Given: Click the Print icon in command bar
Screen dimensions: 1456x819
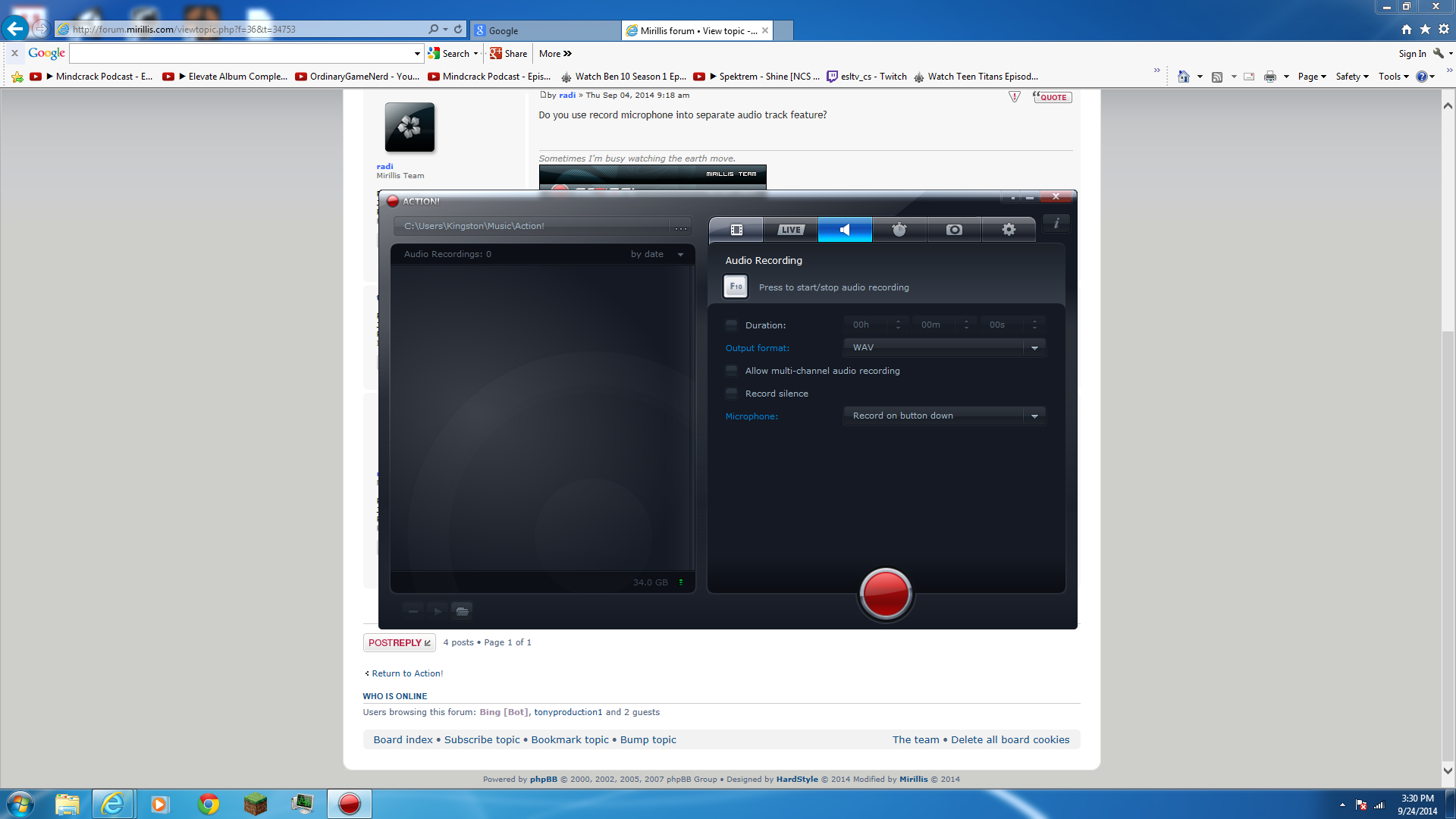Looking at the screenshot, I should 1270,76.
